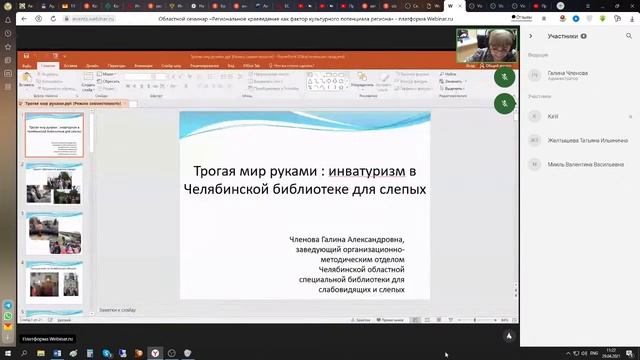Select slide 2 thumbnail with photo collage

tap(54, 184)
